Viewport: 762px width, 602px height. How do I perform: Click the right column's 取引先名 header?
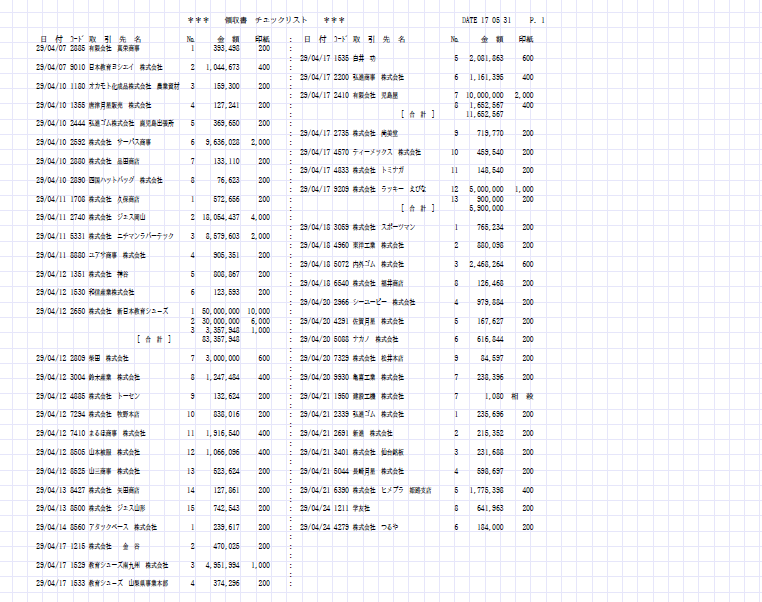(379, 39)
